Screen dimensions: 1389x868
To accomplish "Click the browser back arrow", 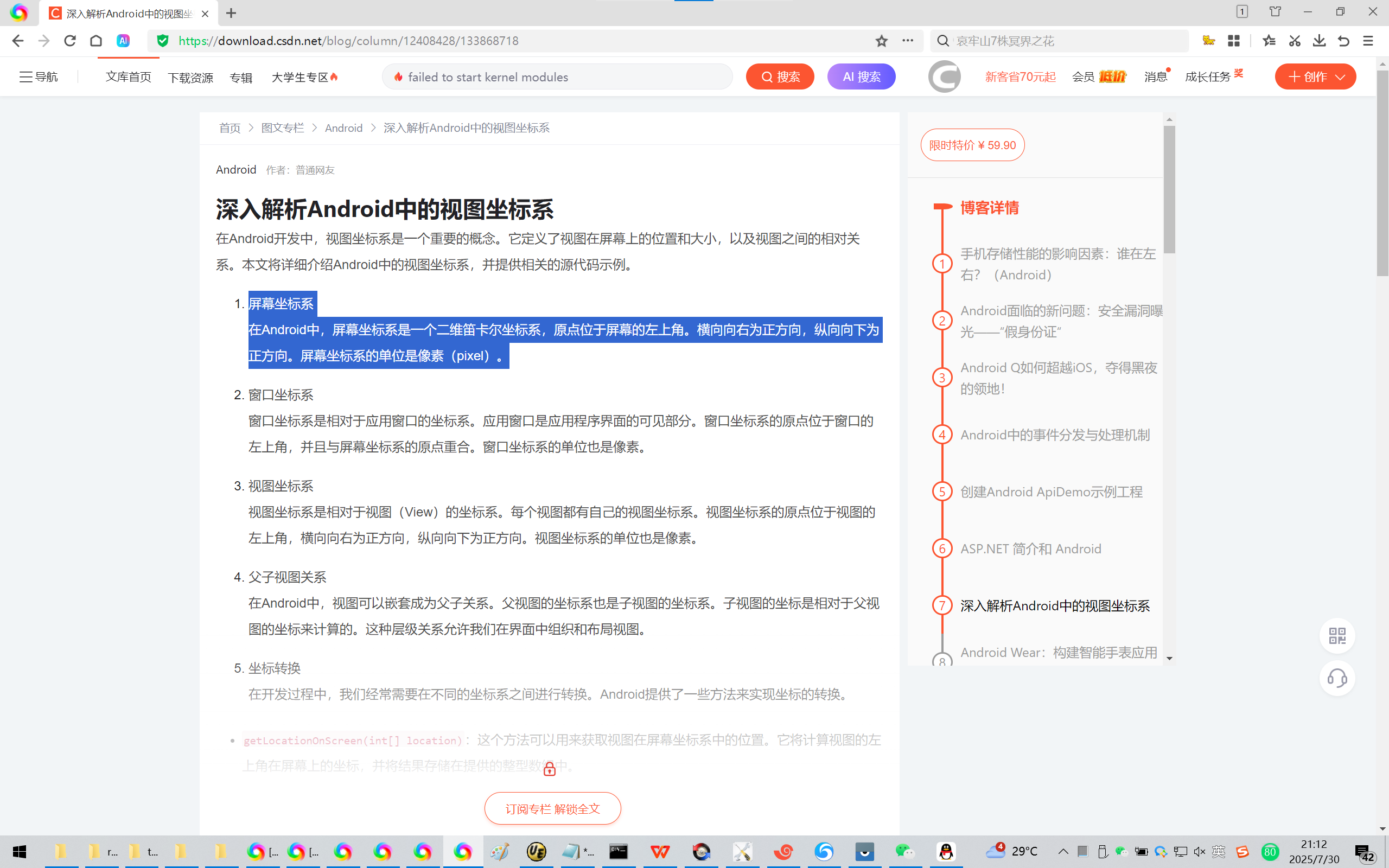I will [x=18, y=41].
